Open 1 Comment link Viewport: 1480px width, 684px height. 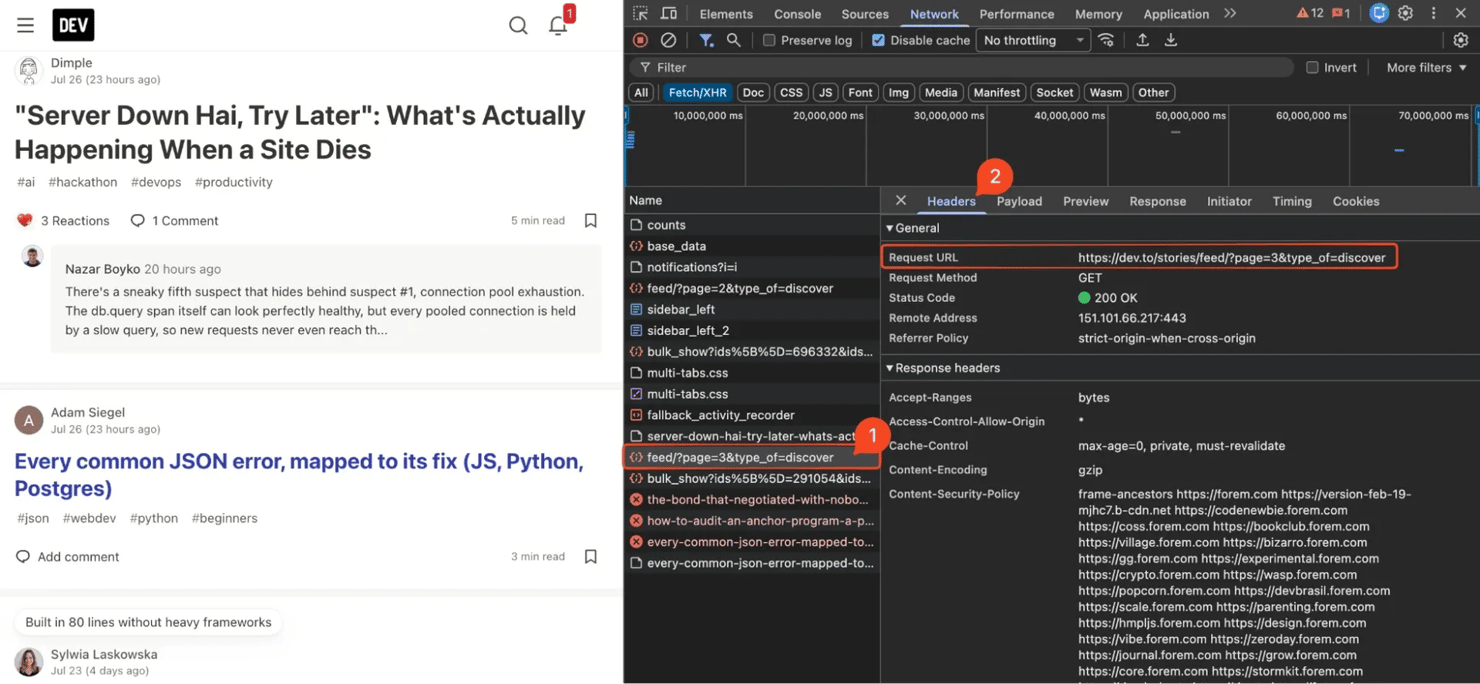tap(174, 220)
